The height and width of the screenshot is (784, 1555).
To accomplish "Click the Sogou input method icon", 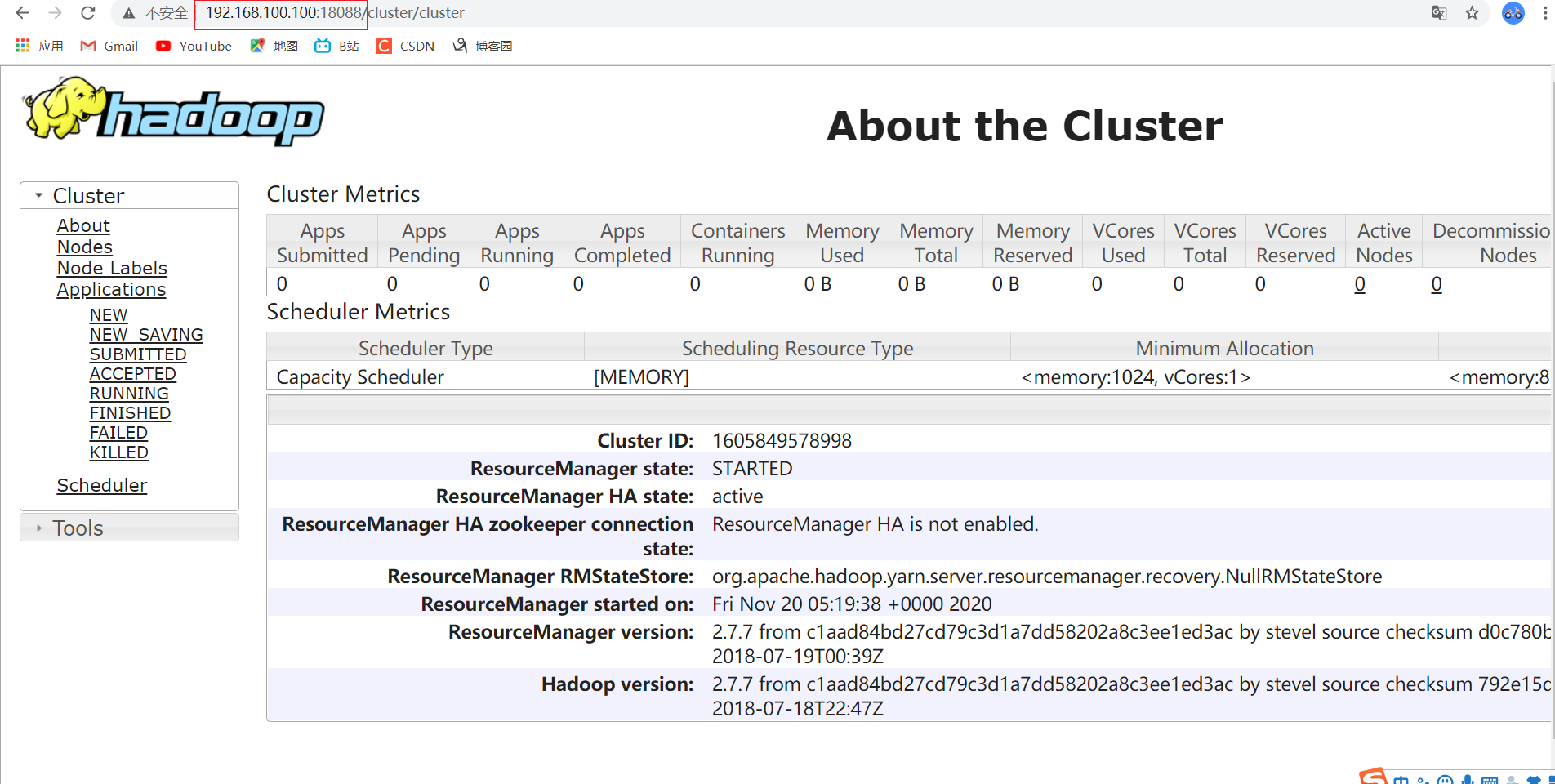I will pos(1374,776).
